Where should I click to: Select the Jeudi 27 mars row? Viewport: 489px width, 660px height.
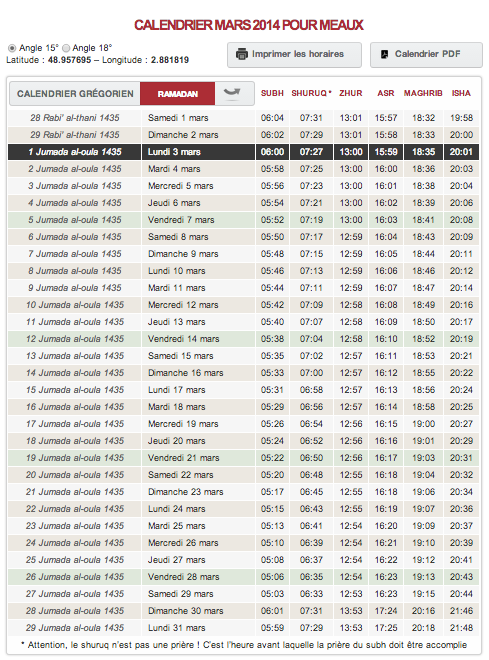pyautogui.click(x=243, y=560)
